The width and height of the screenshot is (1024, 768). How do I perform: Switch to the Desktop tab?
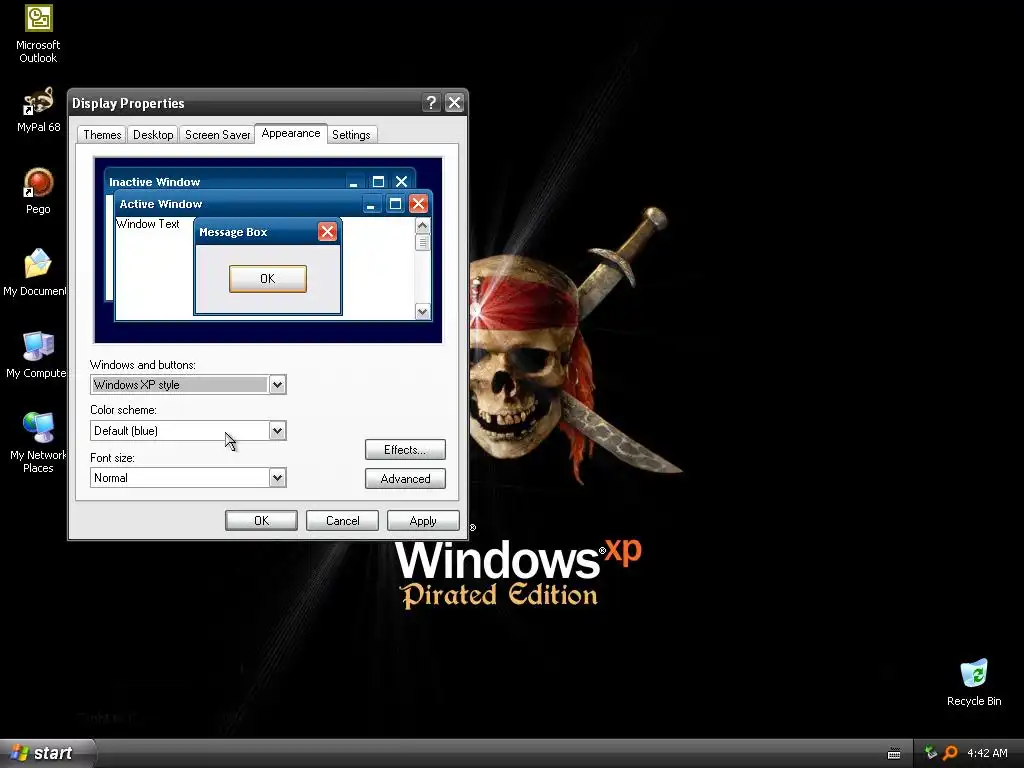point(153,135)
